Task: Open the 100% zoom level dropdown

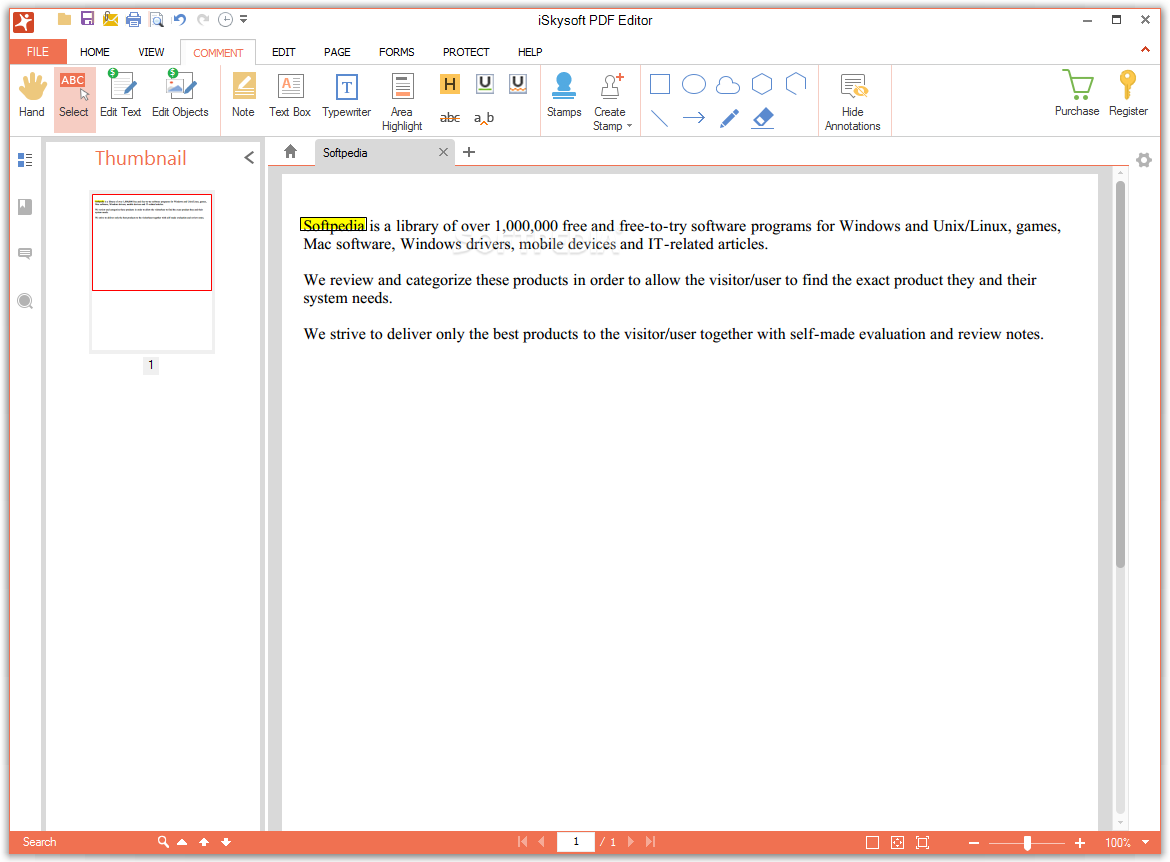Action: pyautogui.click(x=1145, y=843)
